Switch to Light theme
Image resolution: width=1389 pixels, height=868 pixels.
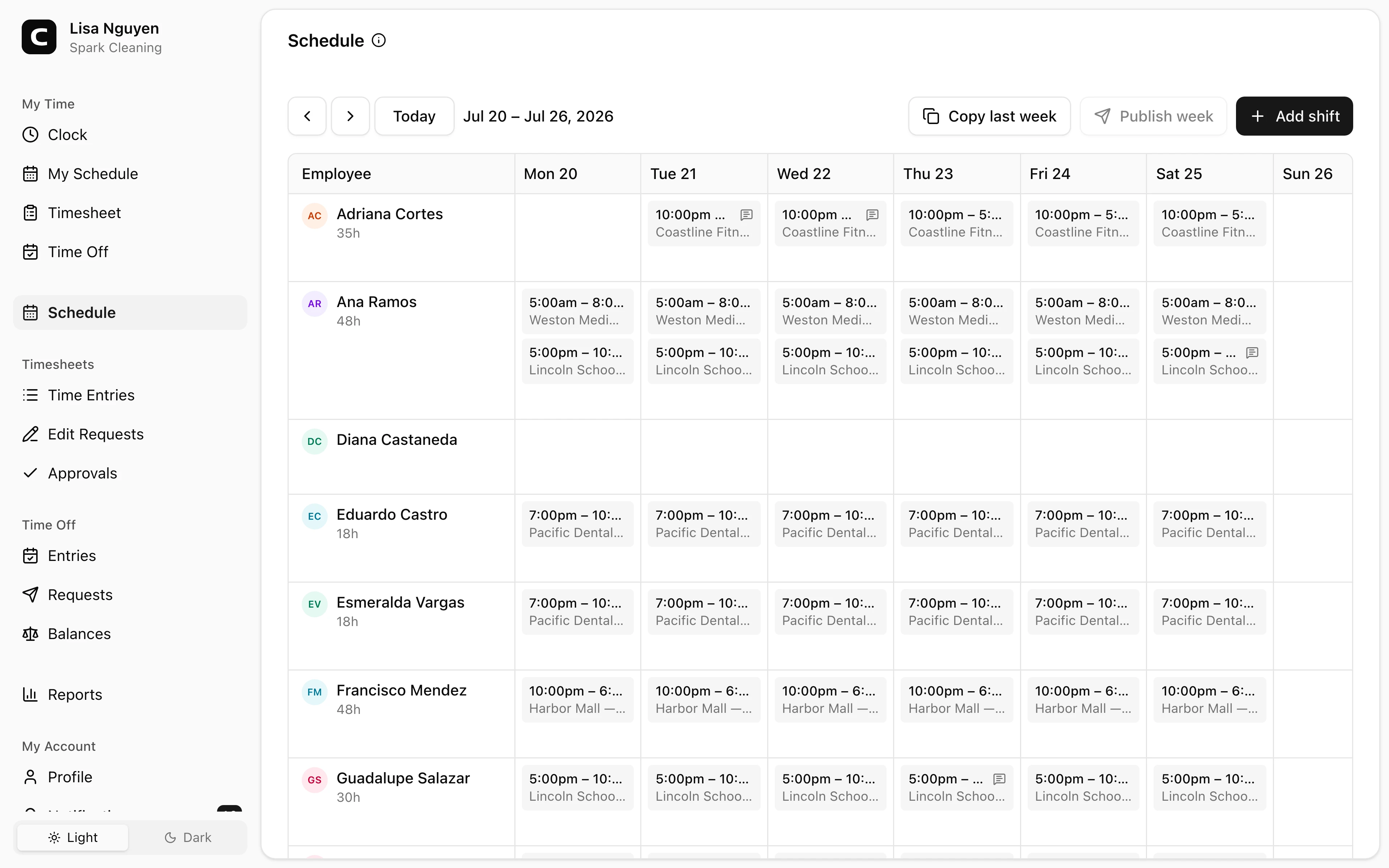(73, 838)
